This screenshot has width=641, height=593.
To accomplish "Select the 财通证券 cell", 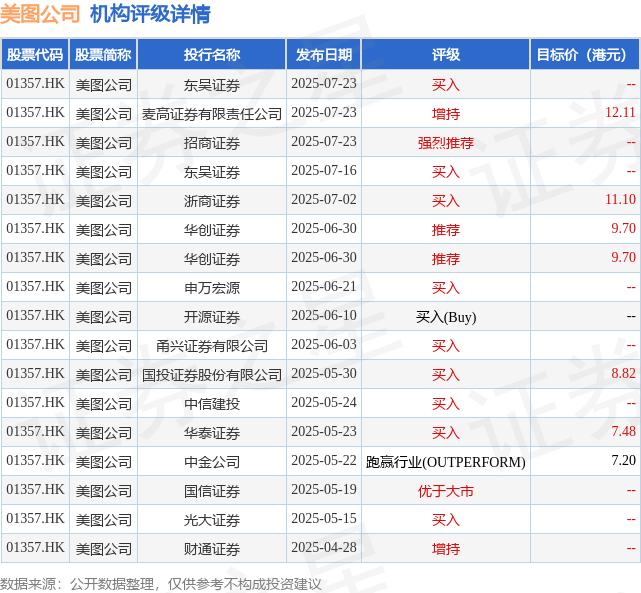I will point(212,548).
